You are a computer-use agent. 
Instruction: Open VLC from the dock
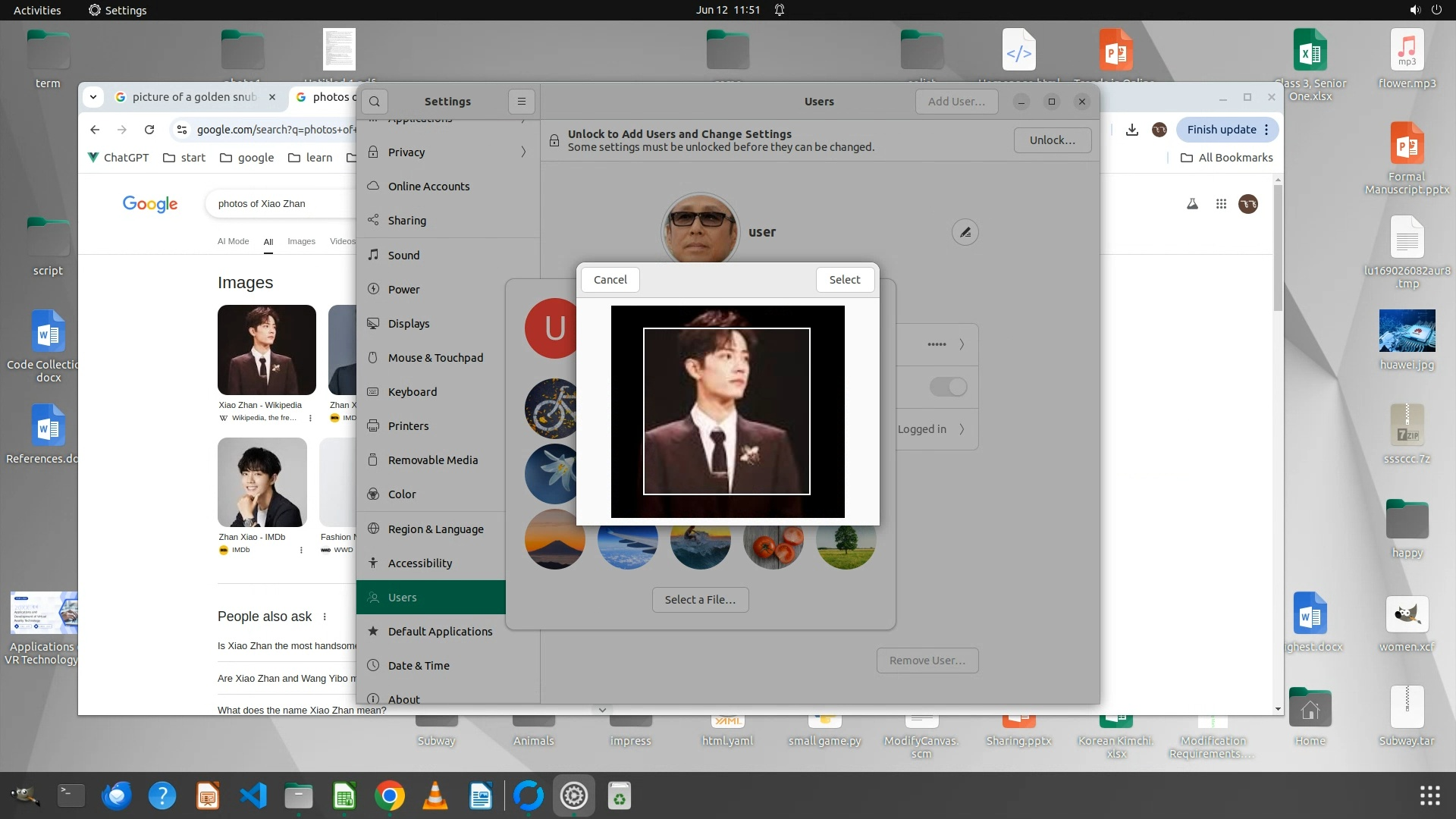(435, 795)
